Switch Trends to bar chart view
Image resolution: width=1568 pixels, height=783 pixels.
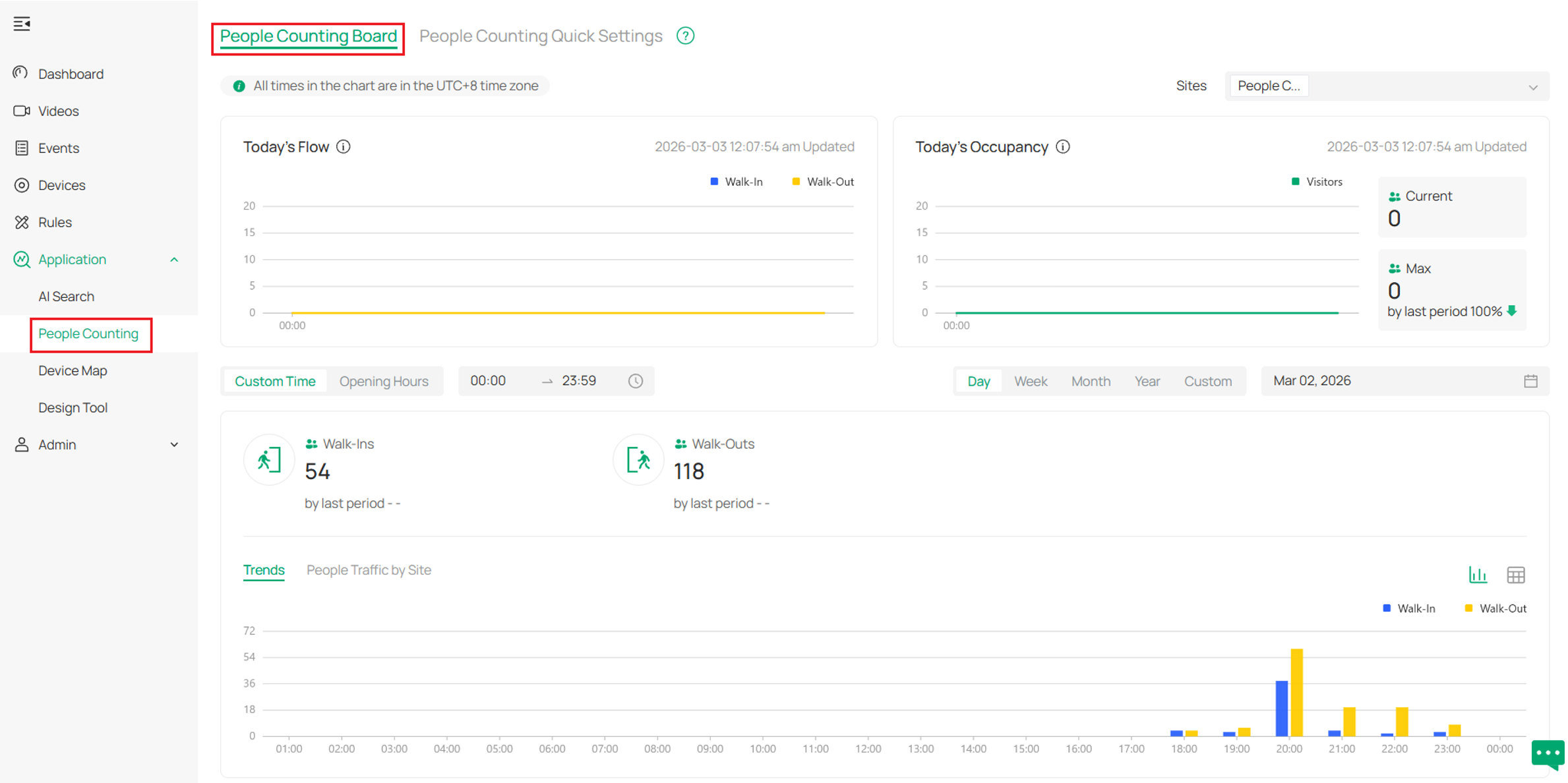coord(1478,575)
